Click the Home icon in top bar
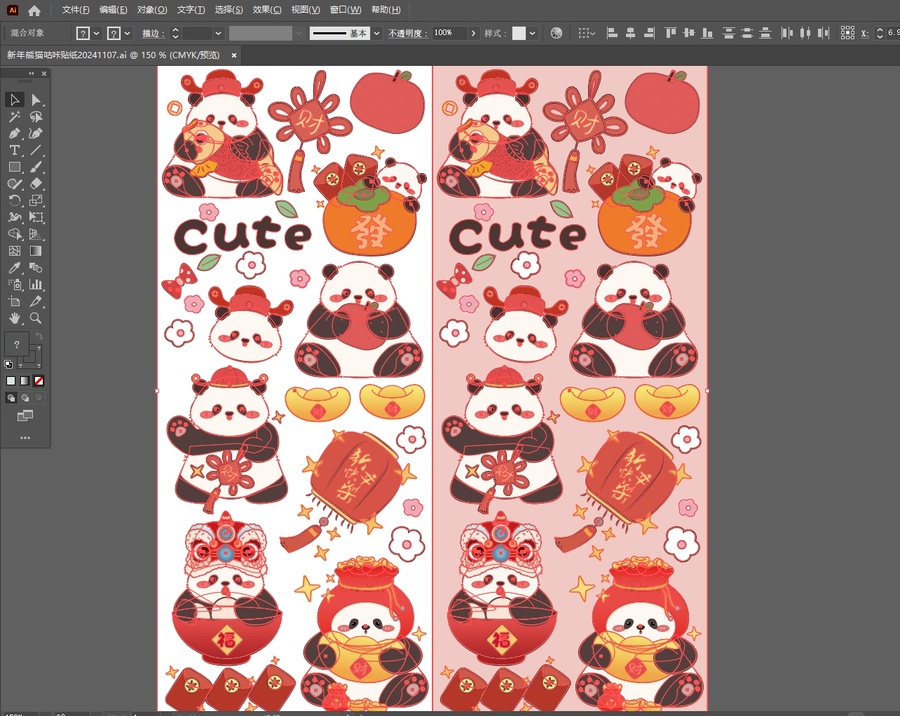This screenshot has height=716, width=900. 34,10
